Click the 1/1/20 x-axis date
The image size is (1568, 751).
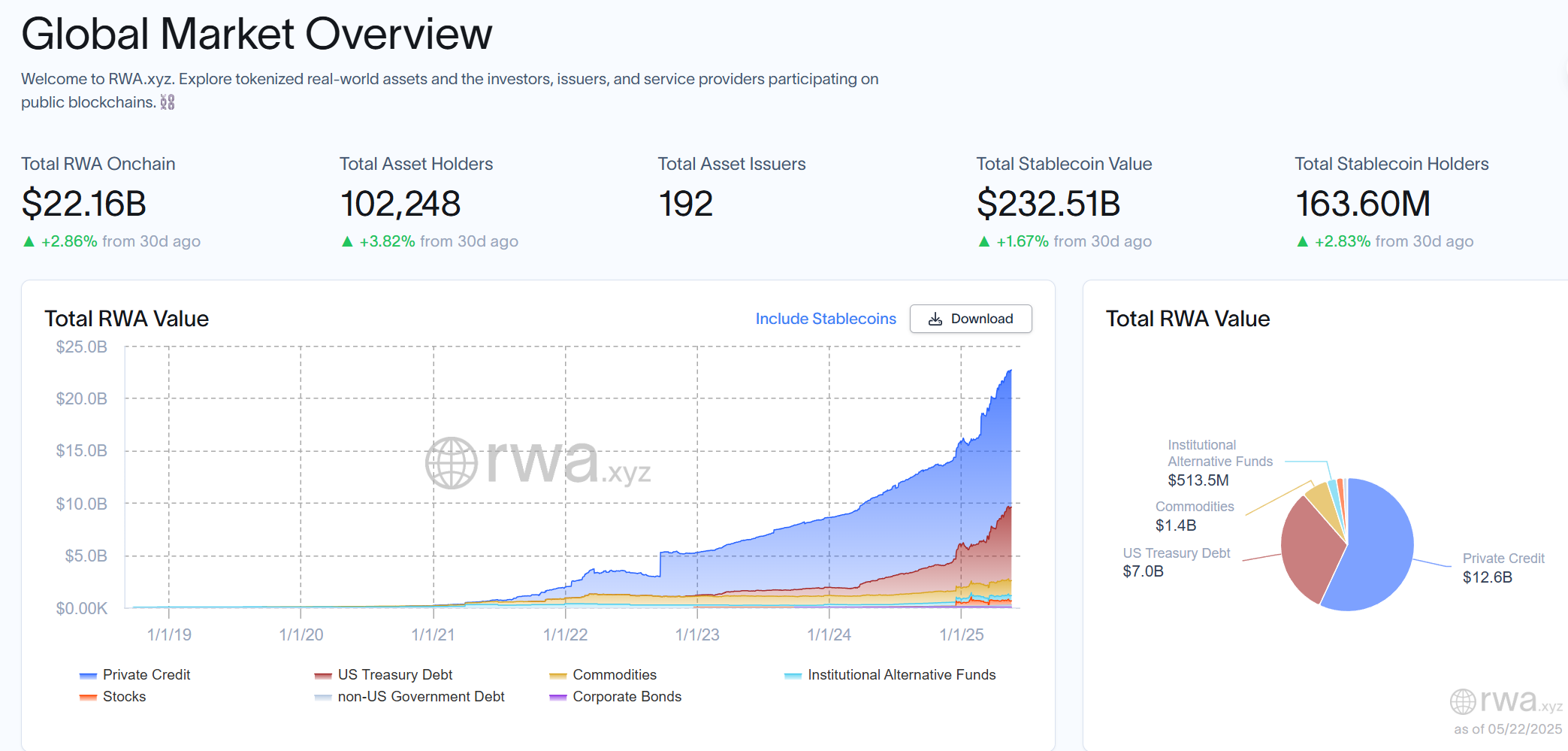point(301,634)
